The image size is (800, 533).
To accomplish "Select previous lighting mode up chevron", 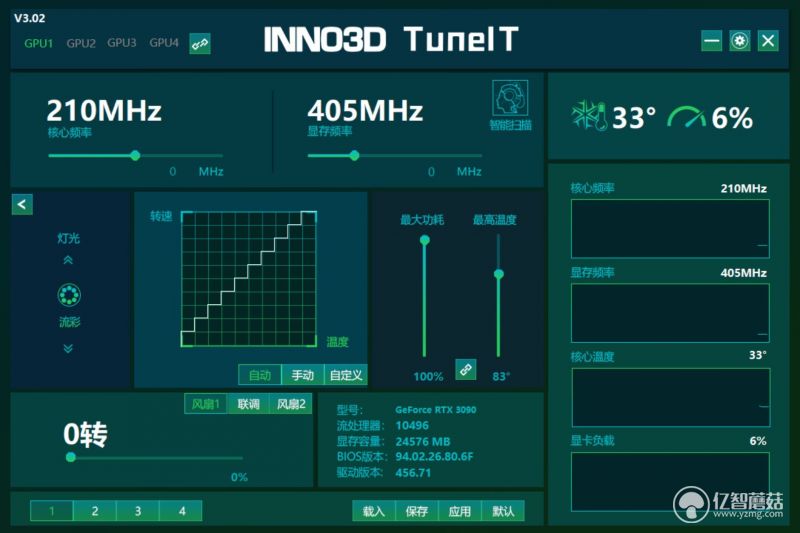I will coord(68,260).
